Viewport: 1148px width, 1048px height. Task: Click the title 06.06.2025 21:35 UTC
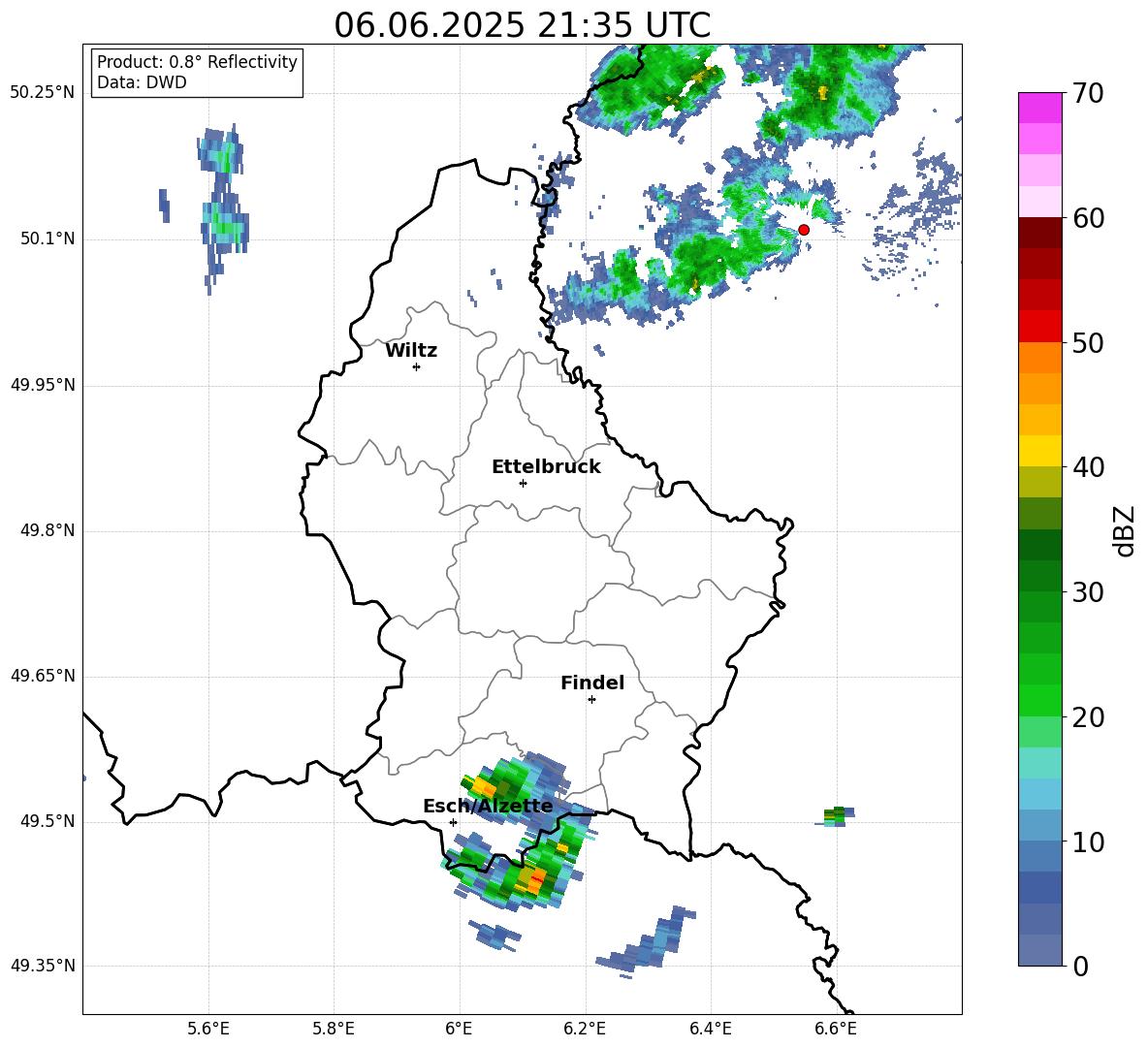522,25
